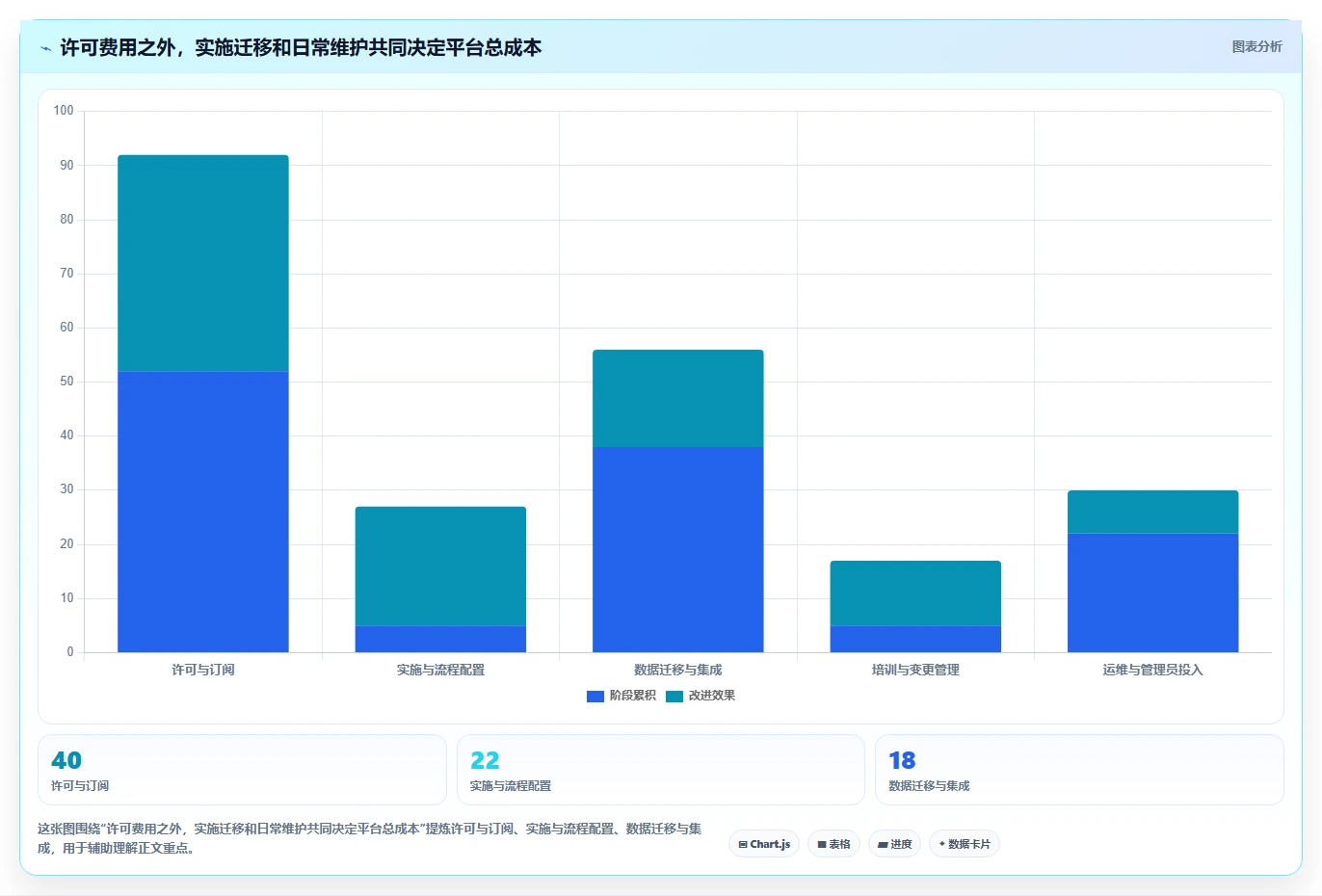Toggle the 阶段累积 legend entry
The height and width of the screenshot is (896, 1322).
coord(621,696)
